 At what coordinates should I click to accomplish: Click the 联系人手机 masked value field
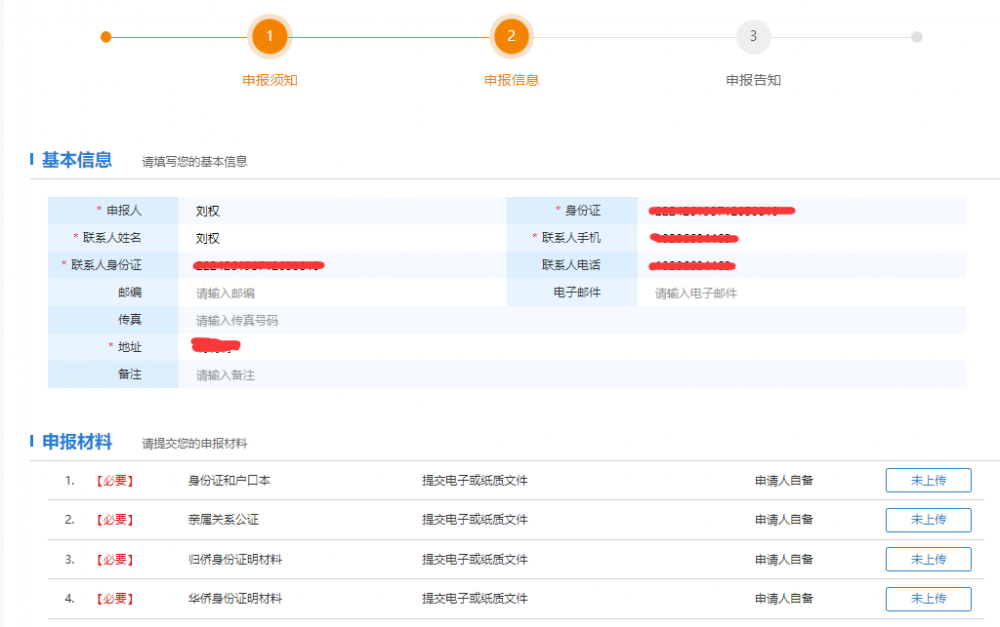[x=800, y=238]
